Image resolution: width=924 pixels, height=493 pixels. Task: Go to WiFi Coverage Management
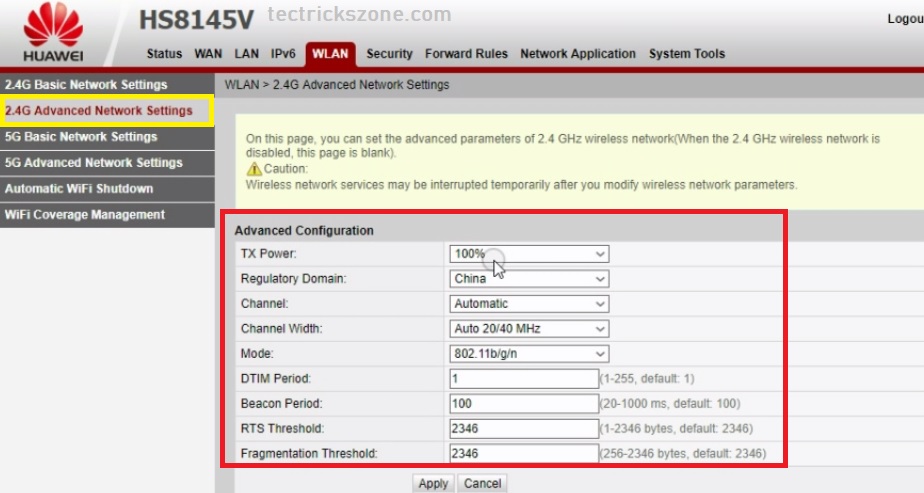click(x=85, y=215)
